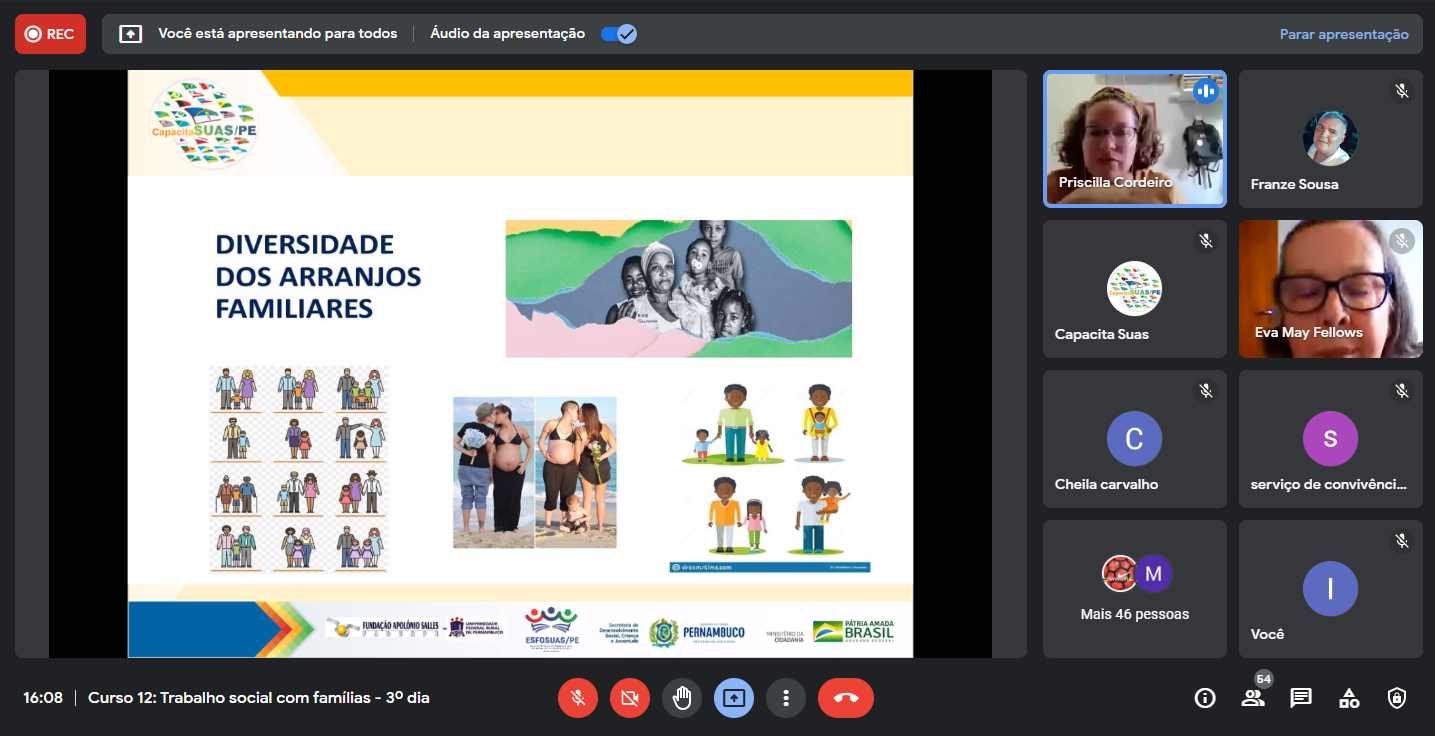Image resolution: width=1435 pixels, height=736 pixels.
Task: Click the Franze Sousa participant tile
Action: [1330, 139]
